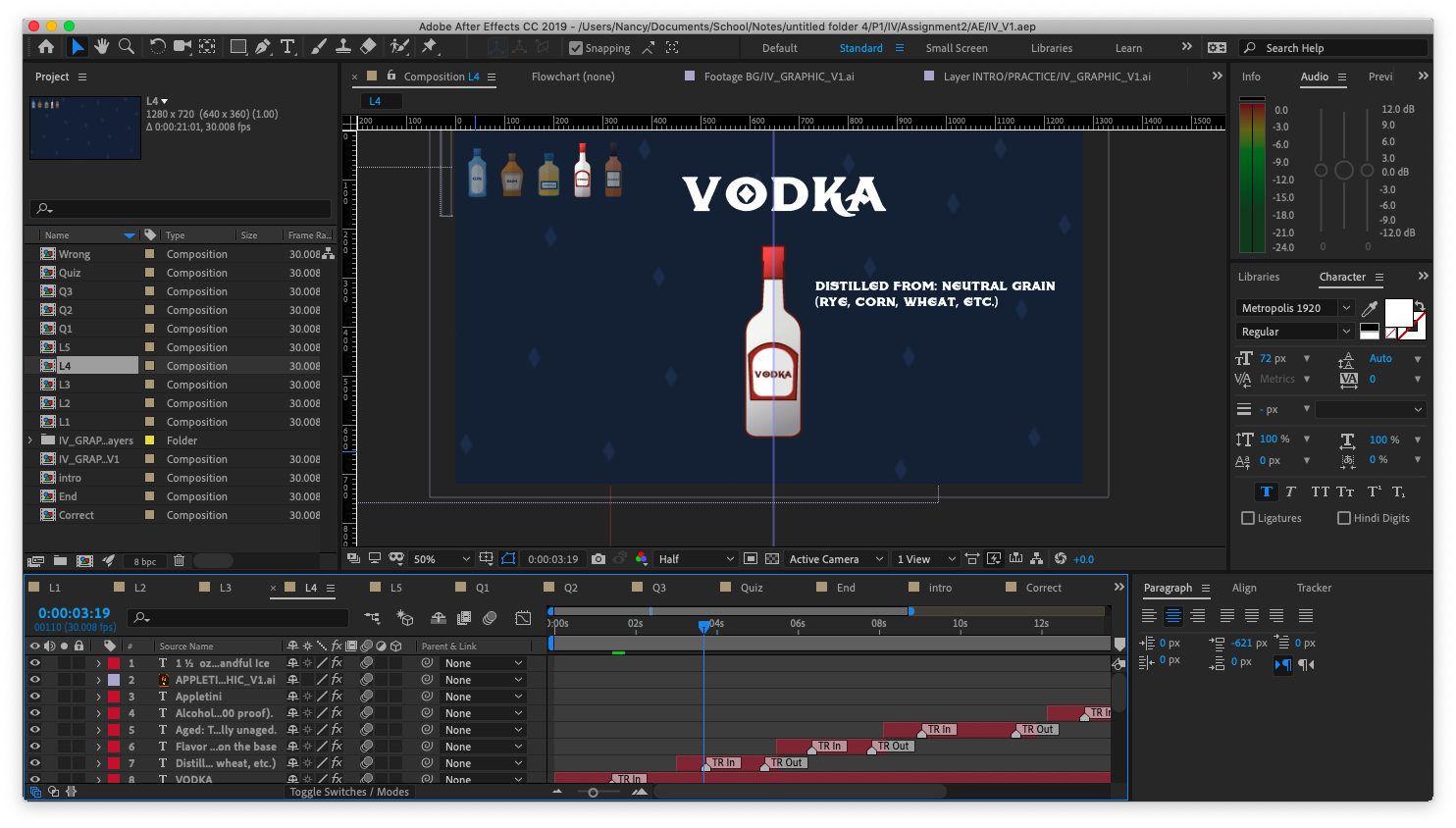Pick the Rotation tool
The width and height of the screenshot is (1456, 828).
(x=157, y=46)
